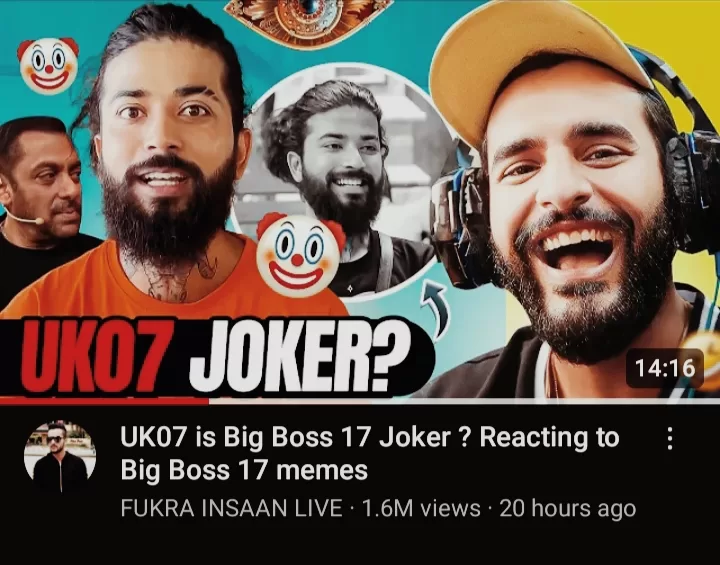
Task: Open the video title UK07 is Big Boss 17 Joker
Action: [370, 453]
